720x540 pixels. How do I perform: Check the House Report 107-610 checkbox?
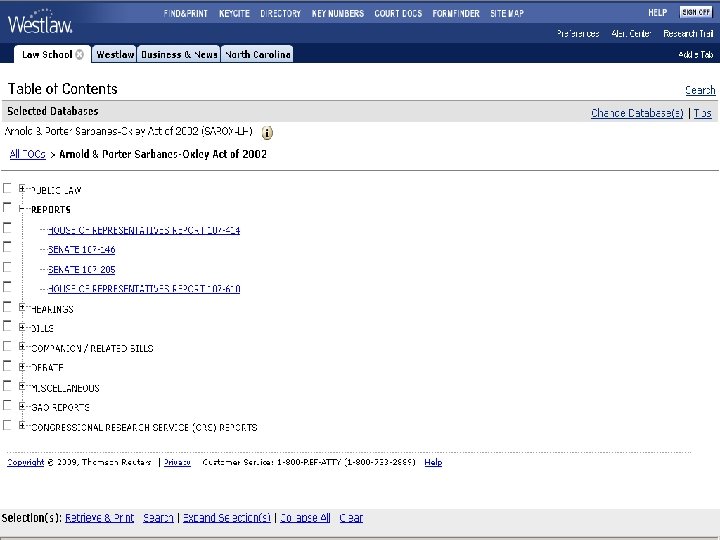pyautogui.click(x=7, y=287)
